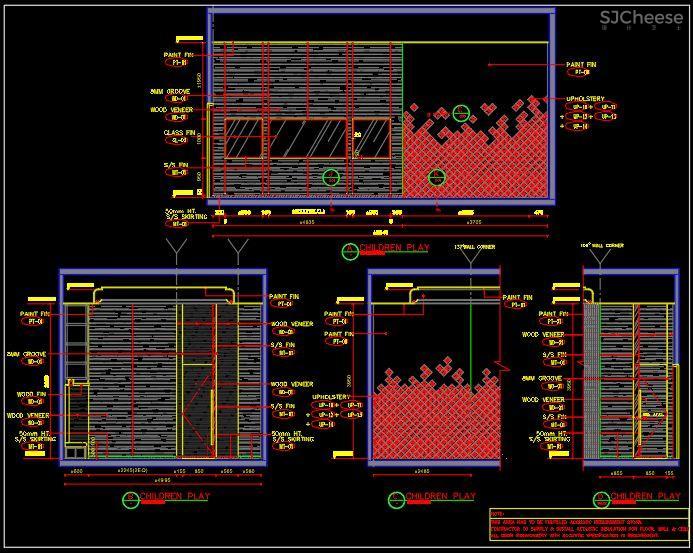Select the 13° wall corner Y-shaped symbol
This screenshot has width=693, height=553.
point(470,258)
